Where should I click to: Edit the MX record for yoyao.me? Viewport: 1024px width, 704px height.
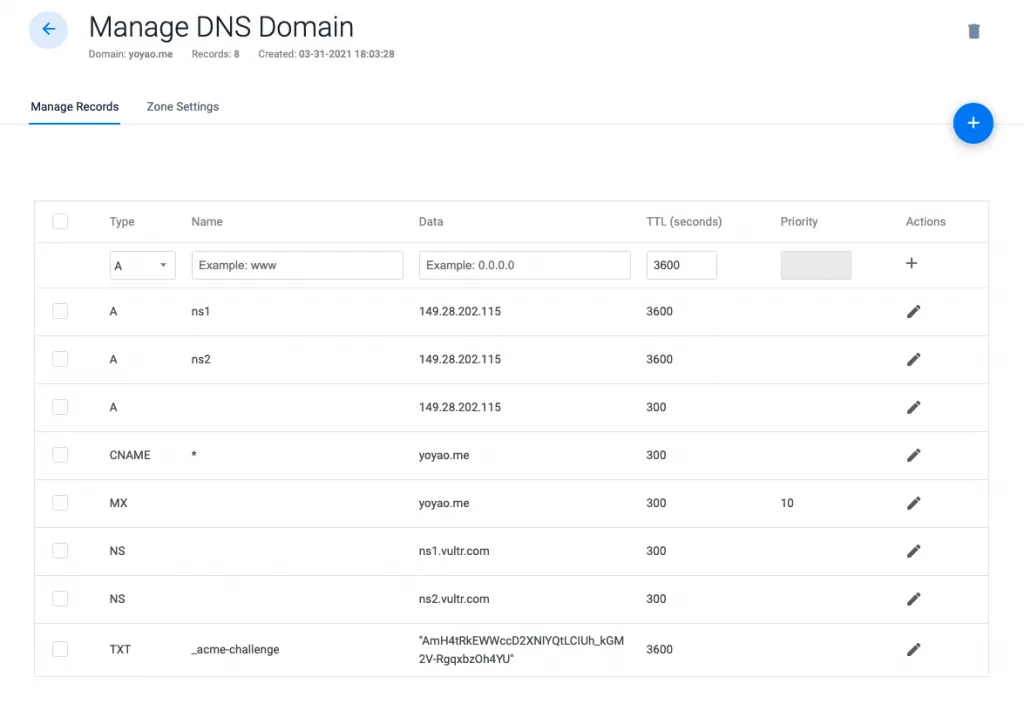(x=913, y=503)
